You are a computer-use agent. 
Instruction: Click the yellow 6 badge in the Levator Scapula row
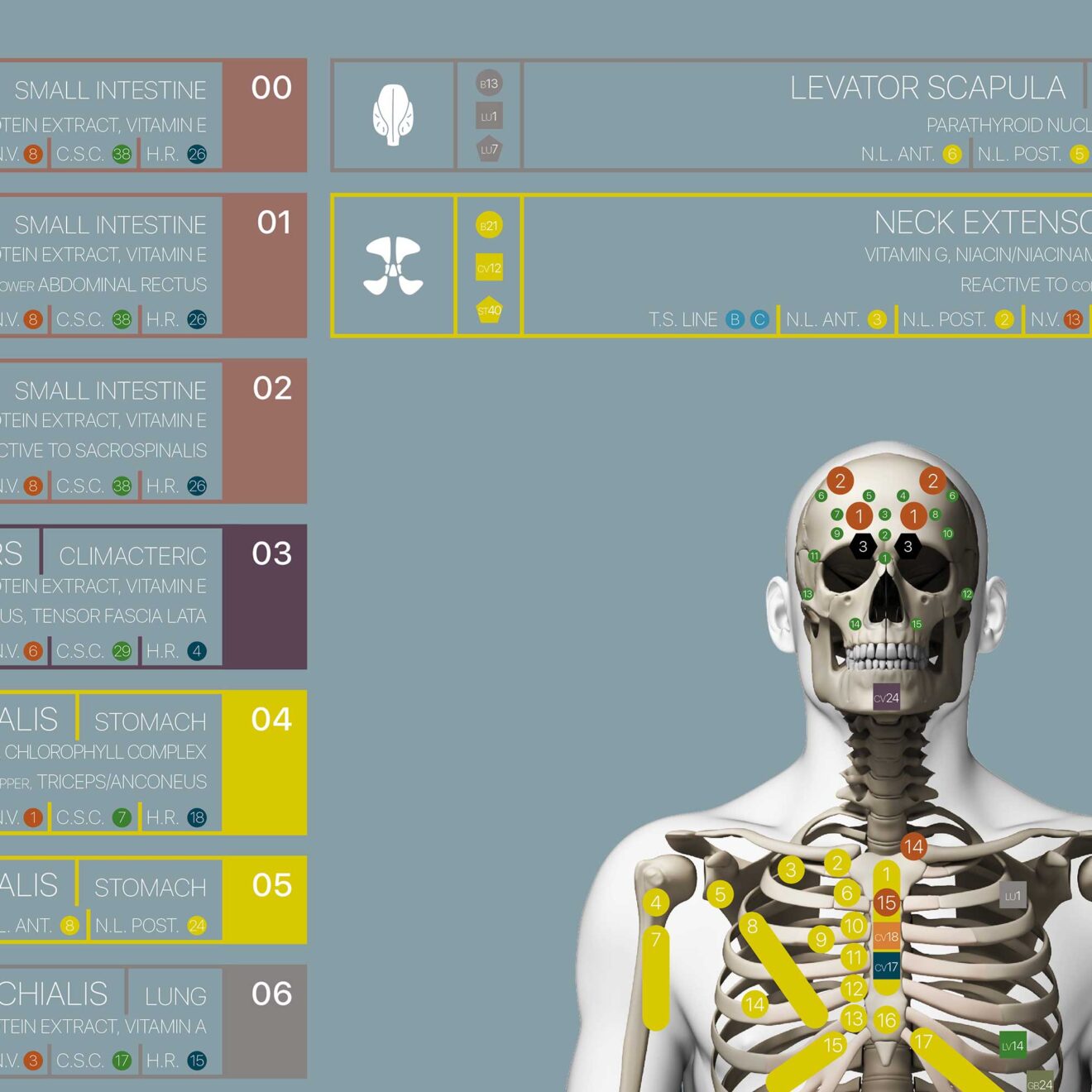coord(952,154)
